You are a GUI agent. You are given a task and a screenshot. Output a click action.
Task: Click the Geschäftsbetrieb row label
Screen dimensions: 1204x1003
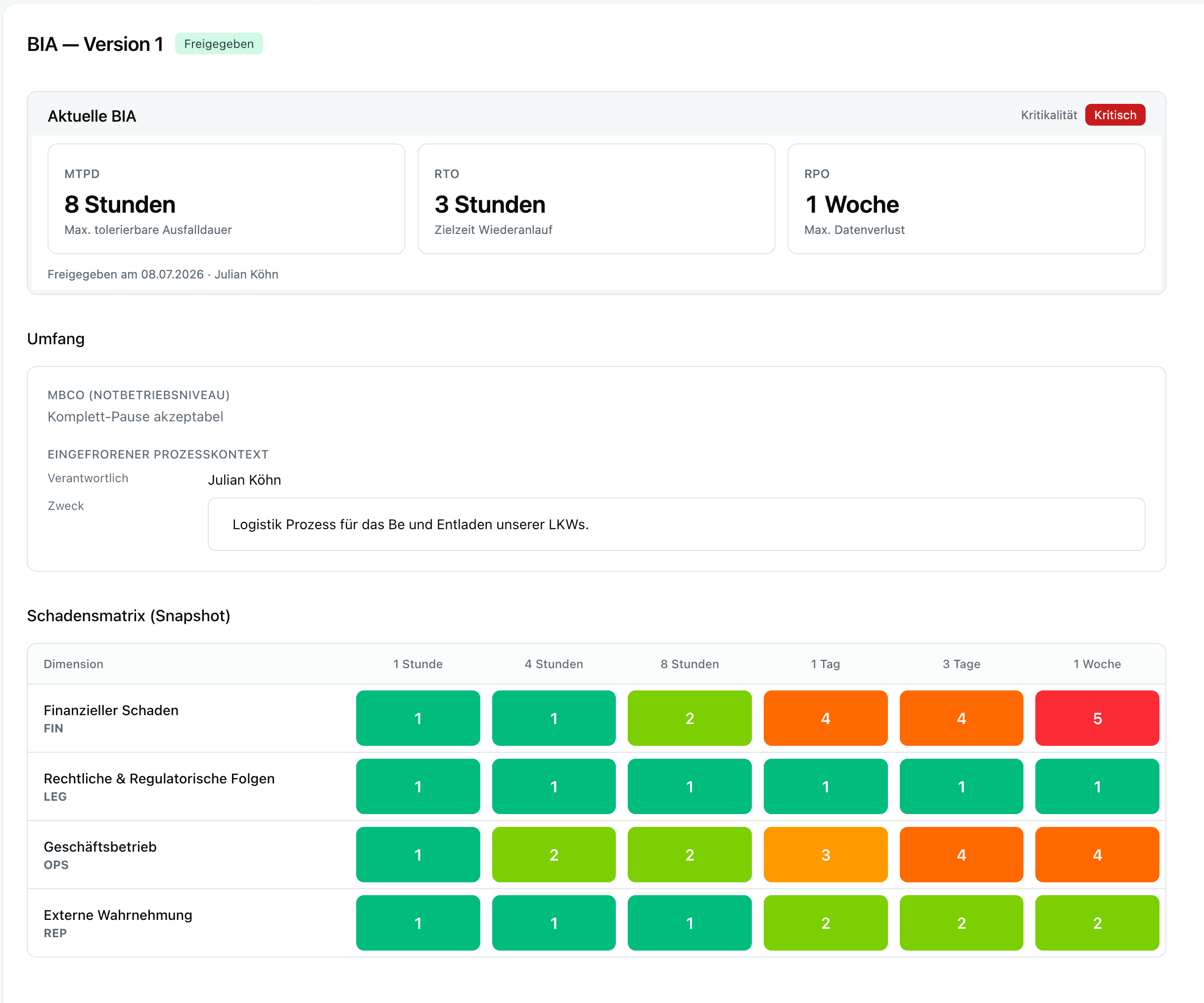(x=100, y=847)
